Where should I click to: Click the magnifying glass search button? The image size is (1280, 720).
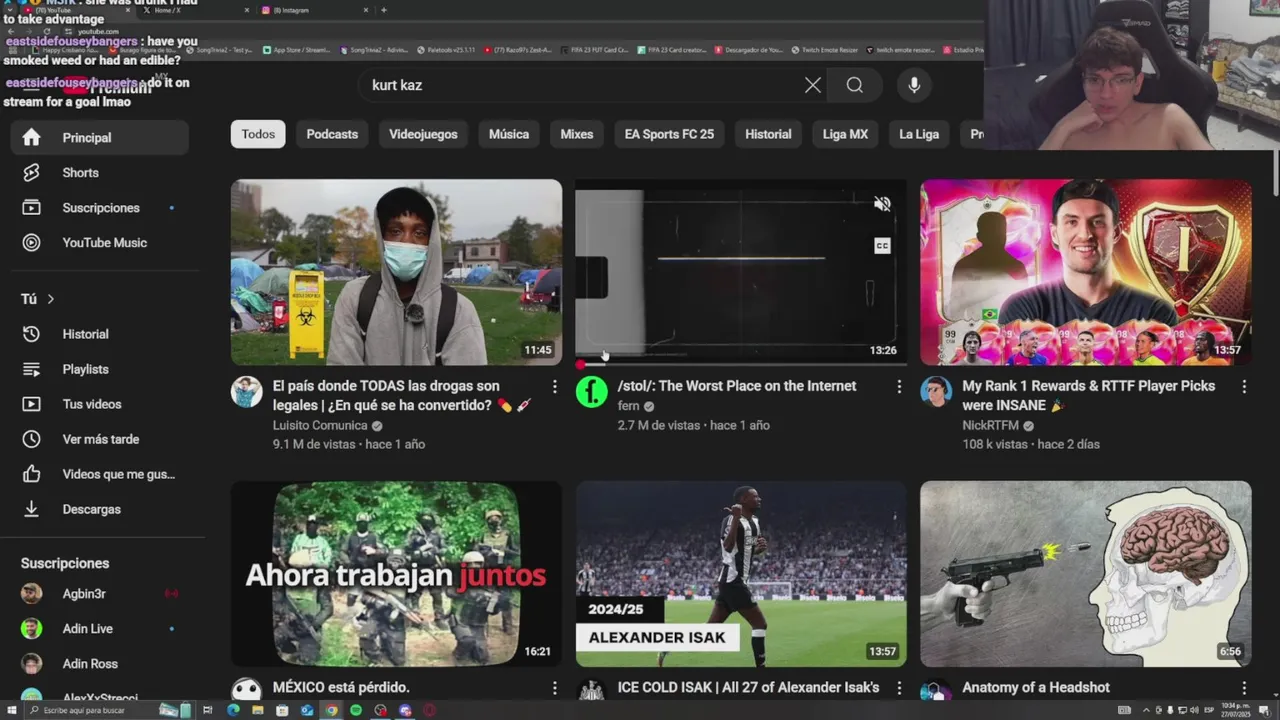click(855, 85)
